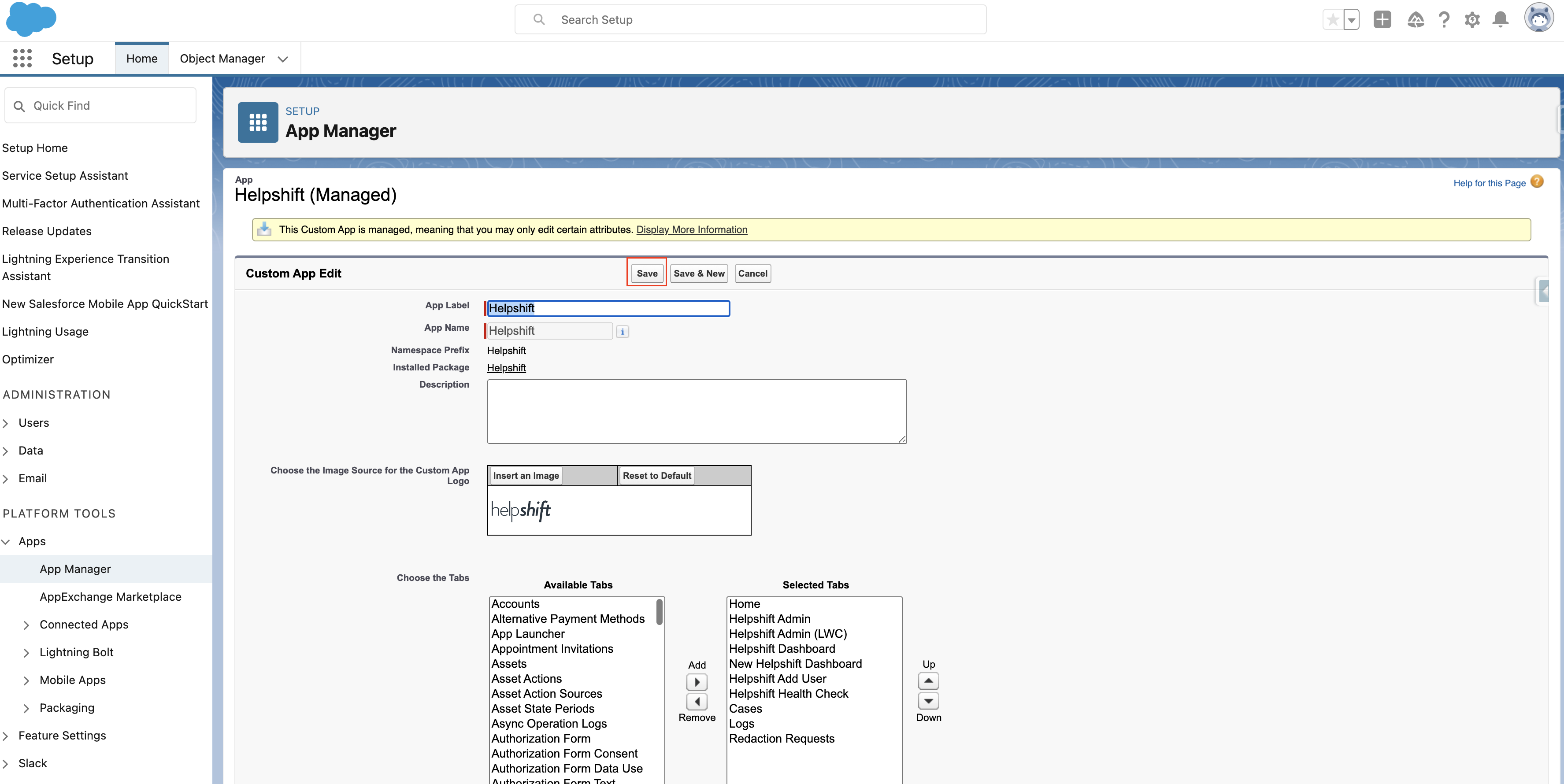Click the Global Actions plus icon
The height and width of the screenshot is (784, 1564).
click(x=1382, y=19)
